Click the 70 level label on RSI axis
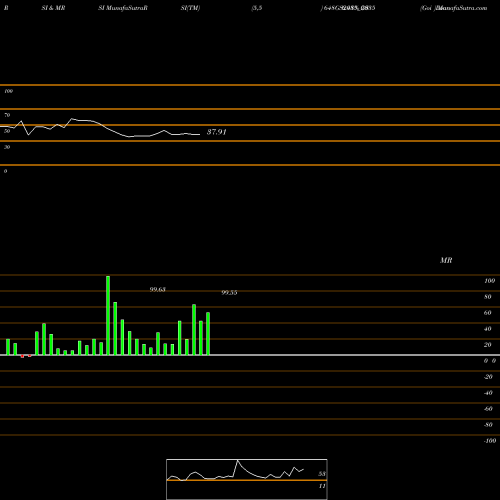The width and height of the screenshot is (500, 500). (x=7, y=115)
